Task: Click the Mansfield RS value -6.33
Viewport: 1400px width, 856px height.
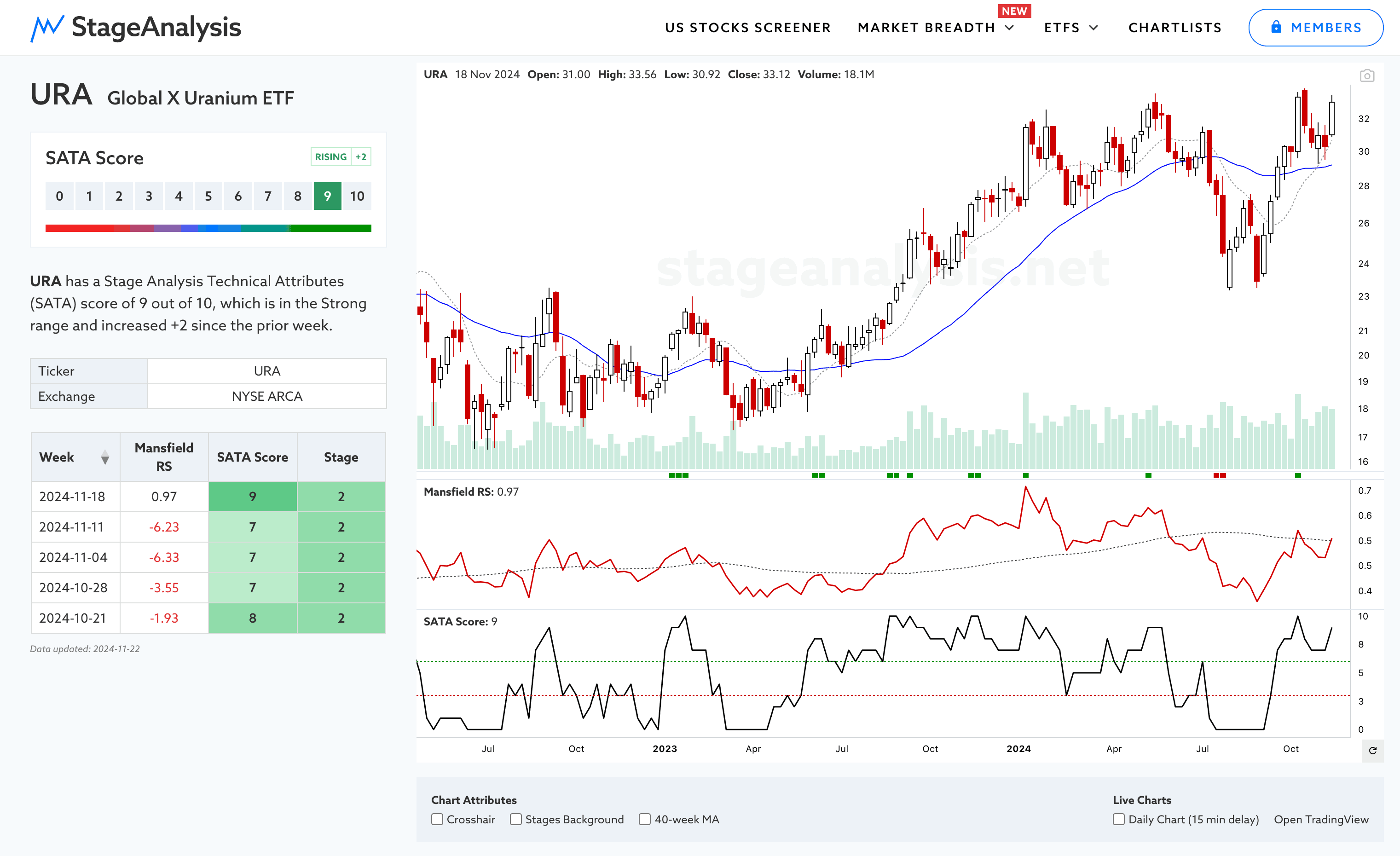Action: pos(164,557)
